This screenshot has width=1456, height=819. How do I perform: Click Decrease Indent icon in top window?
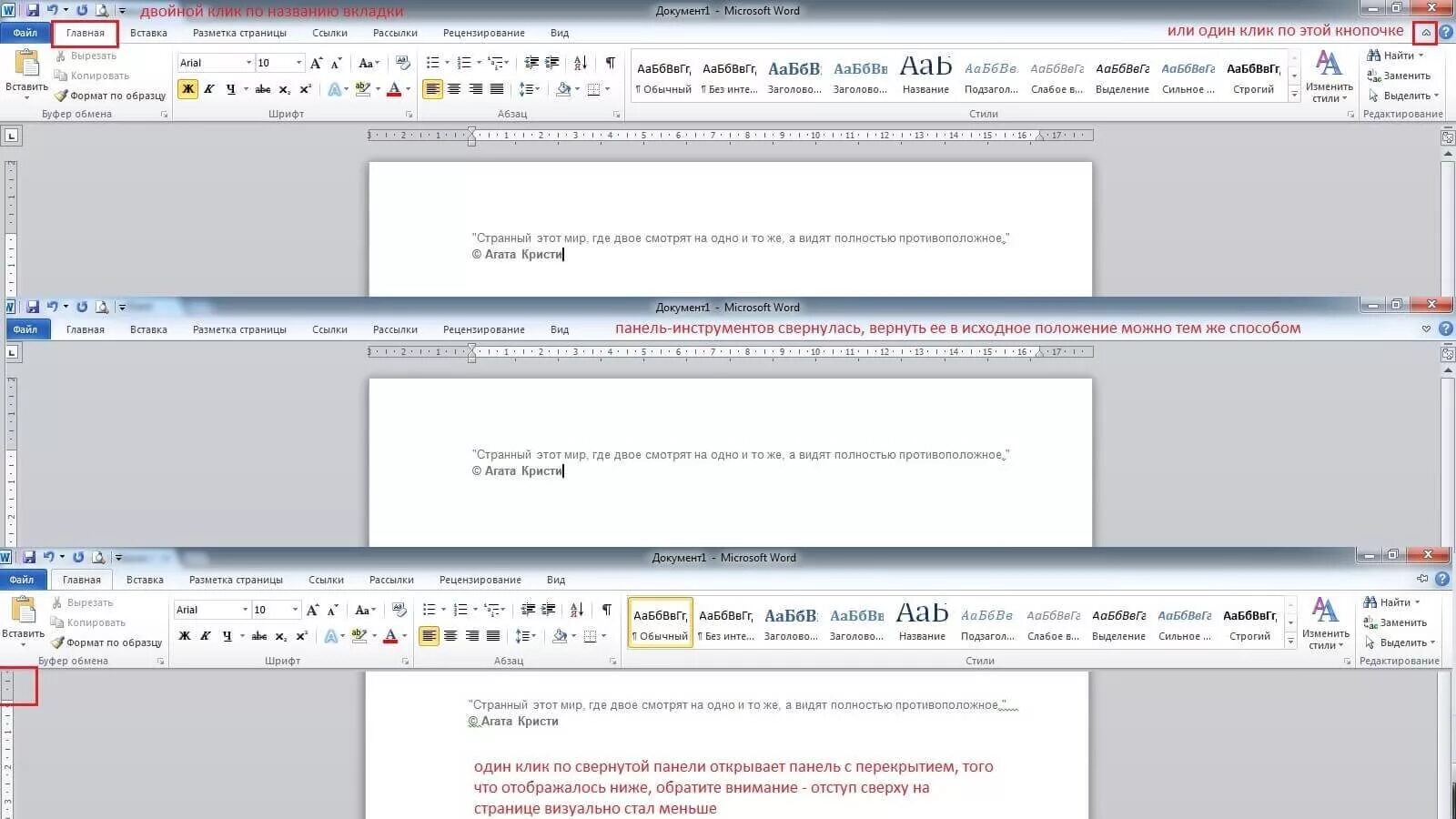tap(531, 63)
